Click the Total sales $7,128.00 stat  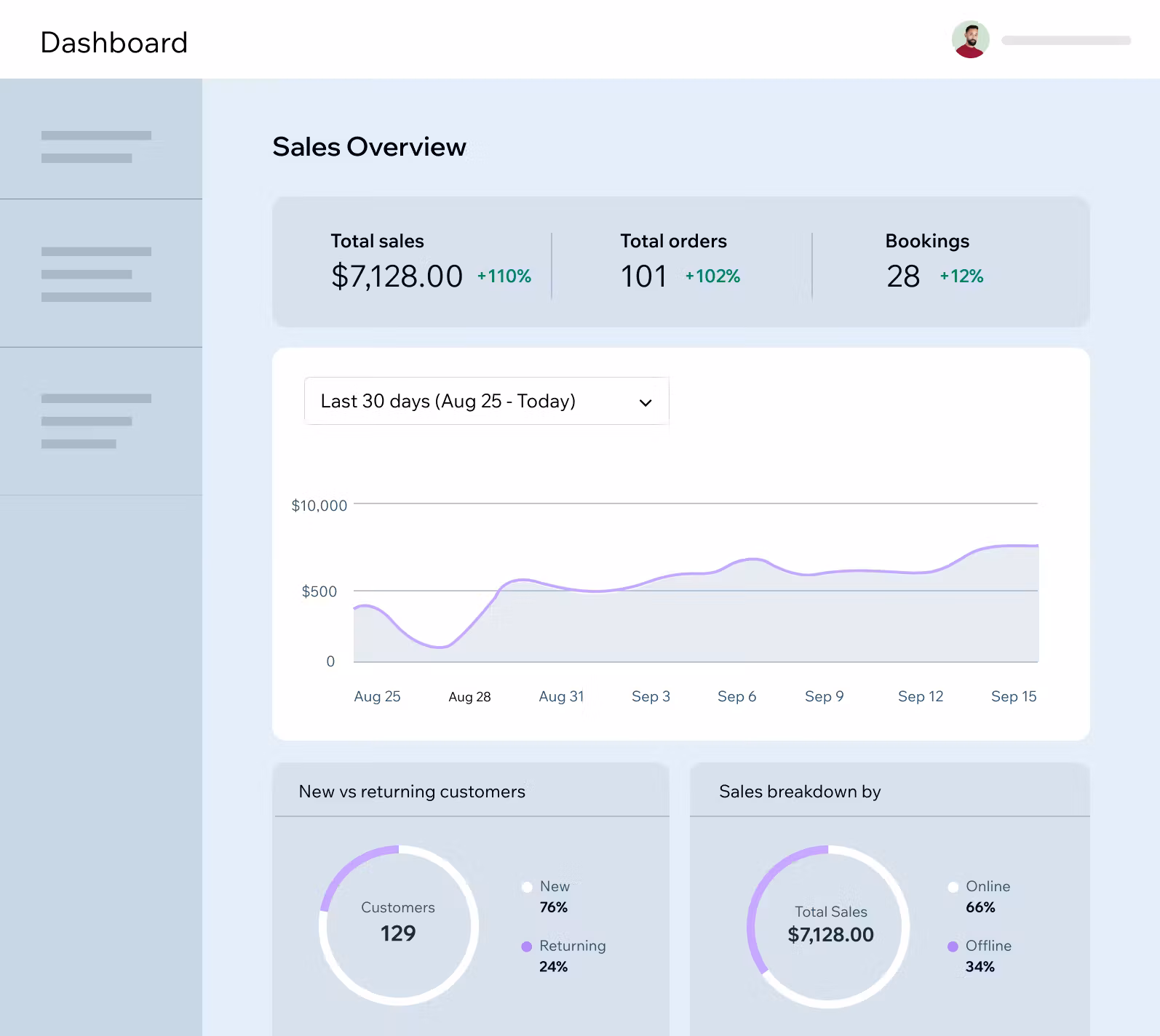point(397,276)
